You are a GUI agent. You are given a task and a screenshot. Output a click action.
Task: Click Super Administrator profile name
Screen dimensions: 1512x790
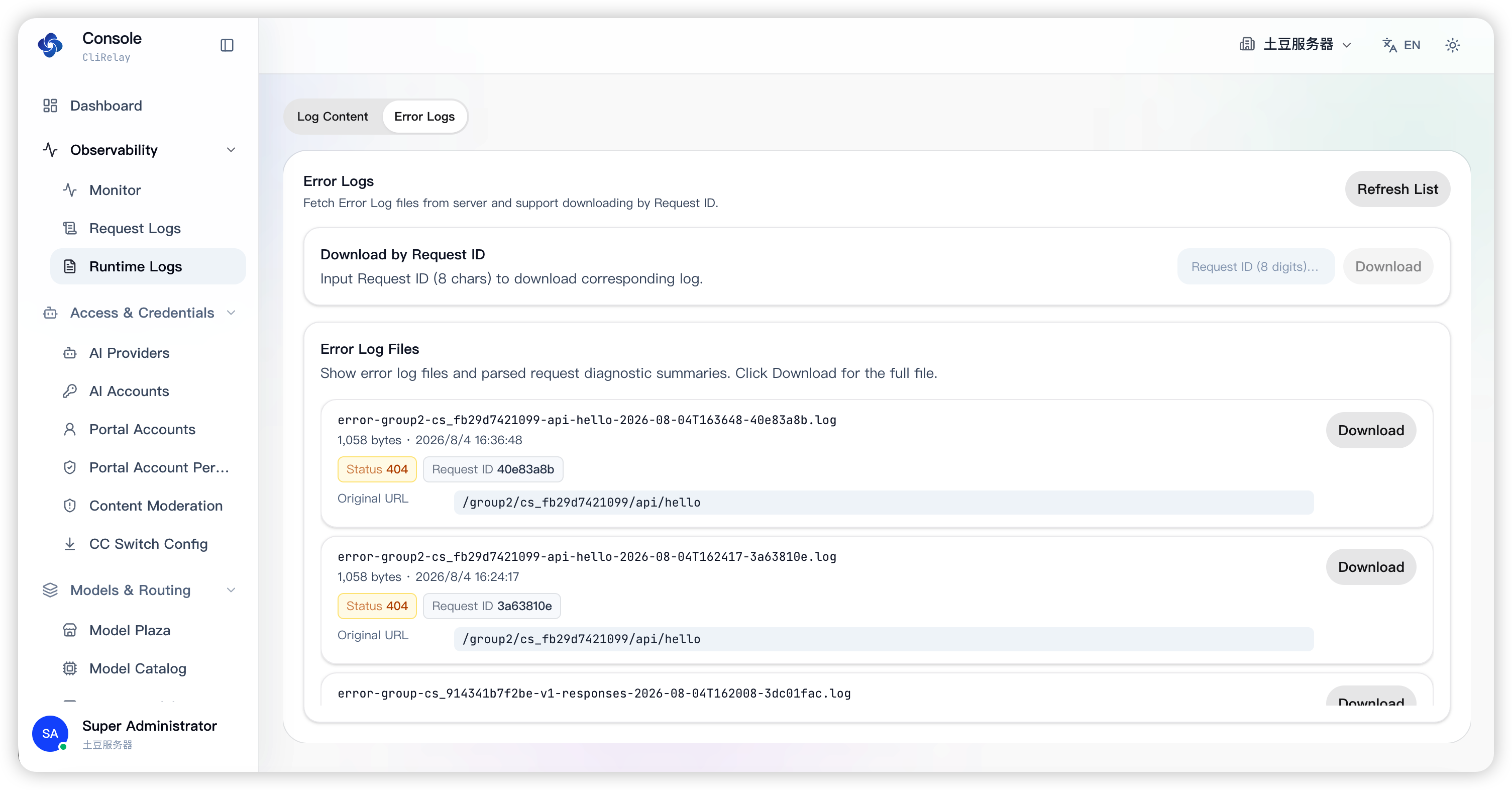[x=149, y=727]
